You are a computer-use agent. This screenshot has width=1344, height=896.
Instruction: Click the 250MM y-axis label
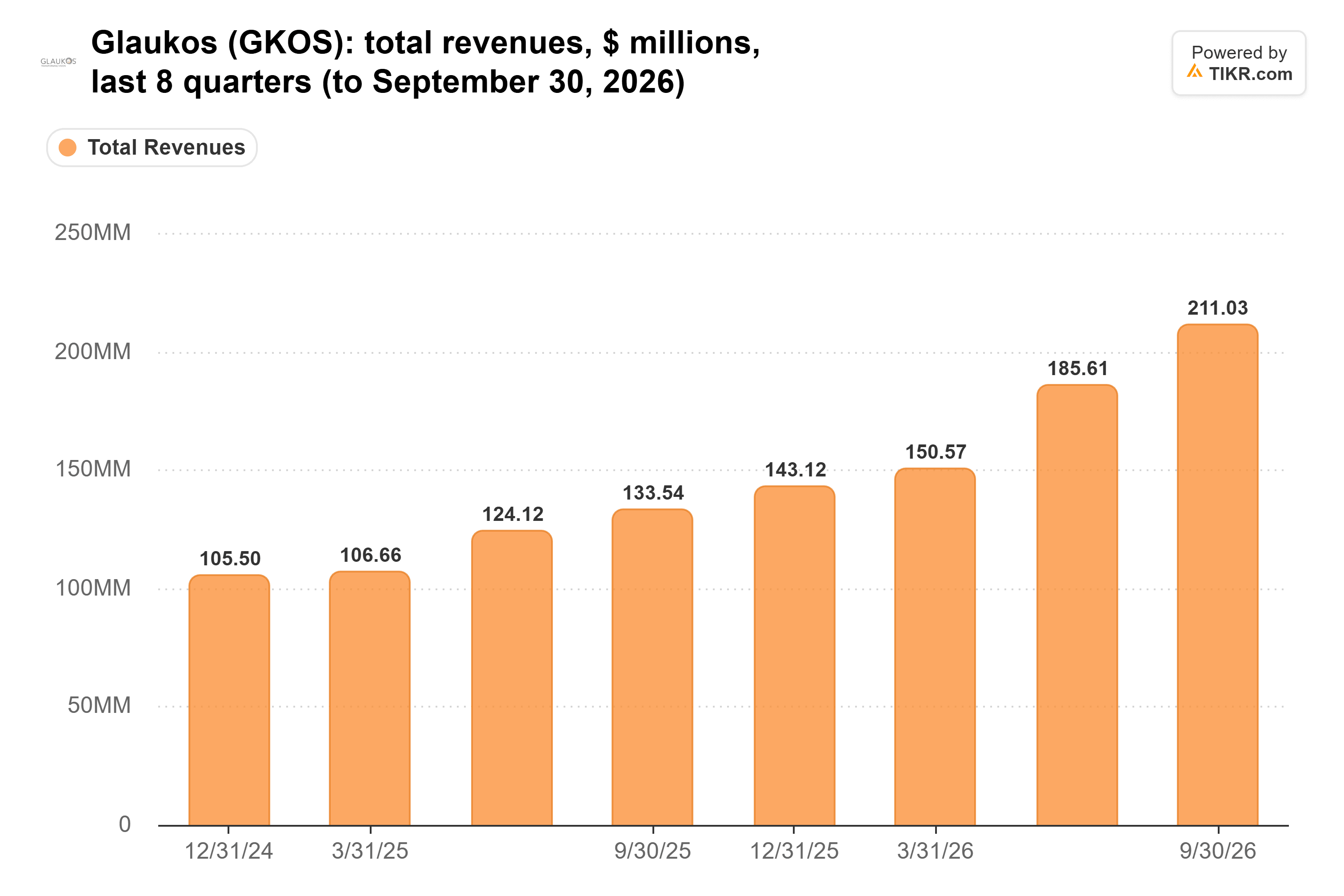92,232
